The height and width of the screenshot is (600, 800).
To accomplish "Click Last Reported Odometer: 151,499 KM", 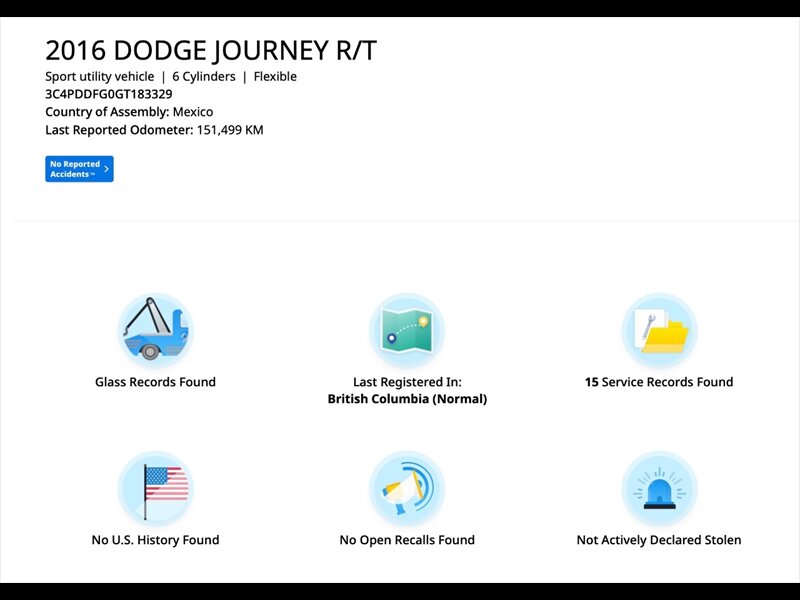I will click(x=154, y=130).
